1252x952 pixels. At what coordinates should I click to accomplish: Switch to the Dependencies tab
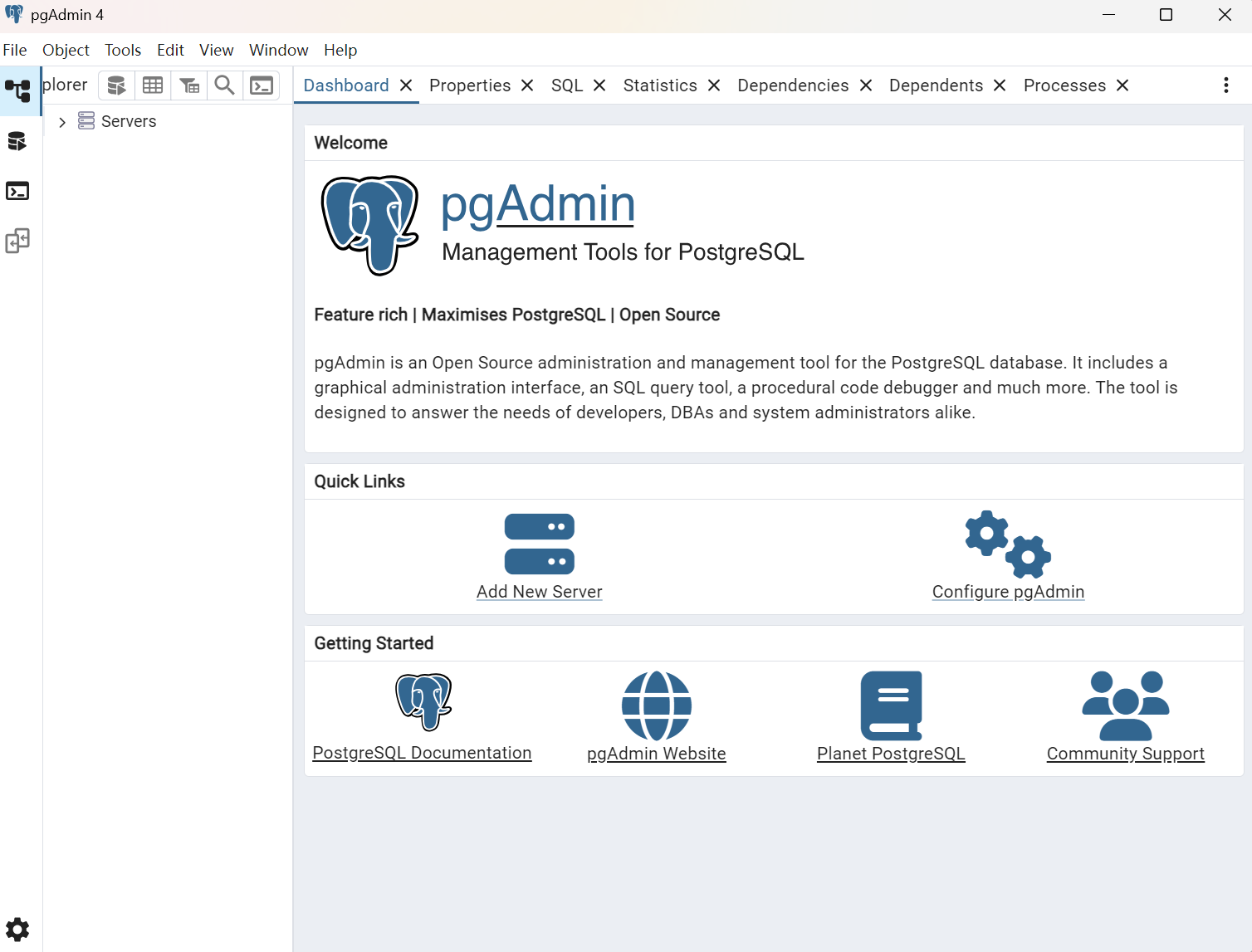coord(793,85)
